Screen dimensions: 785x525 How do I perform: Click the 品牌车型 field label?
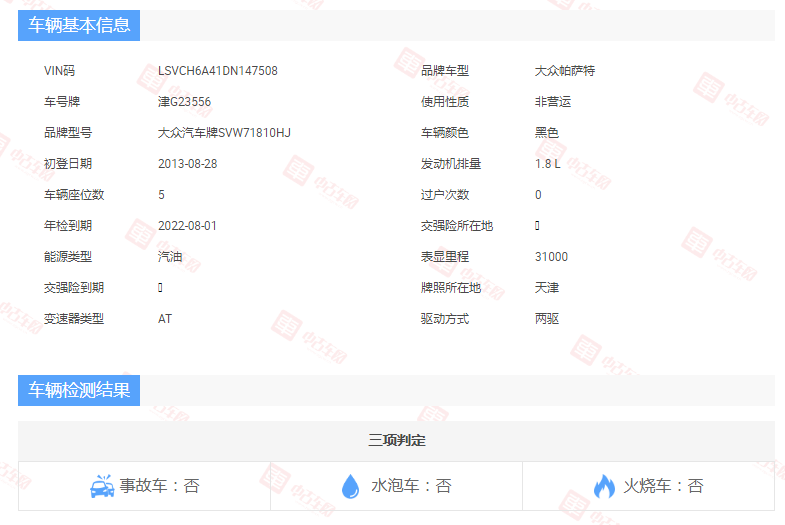click(445, 71)
